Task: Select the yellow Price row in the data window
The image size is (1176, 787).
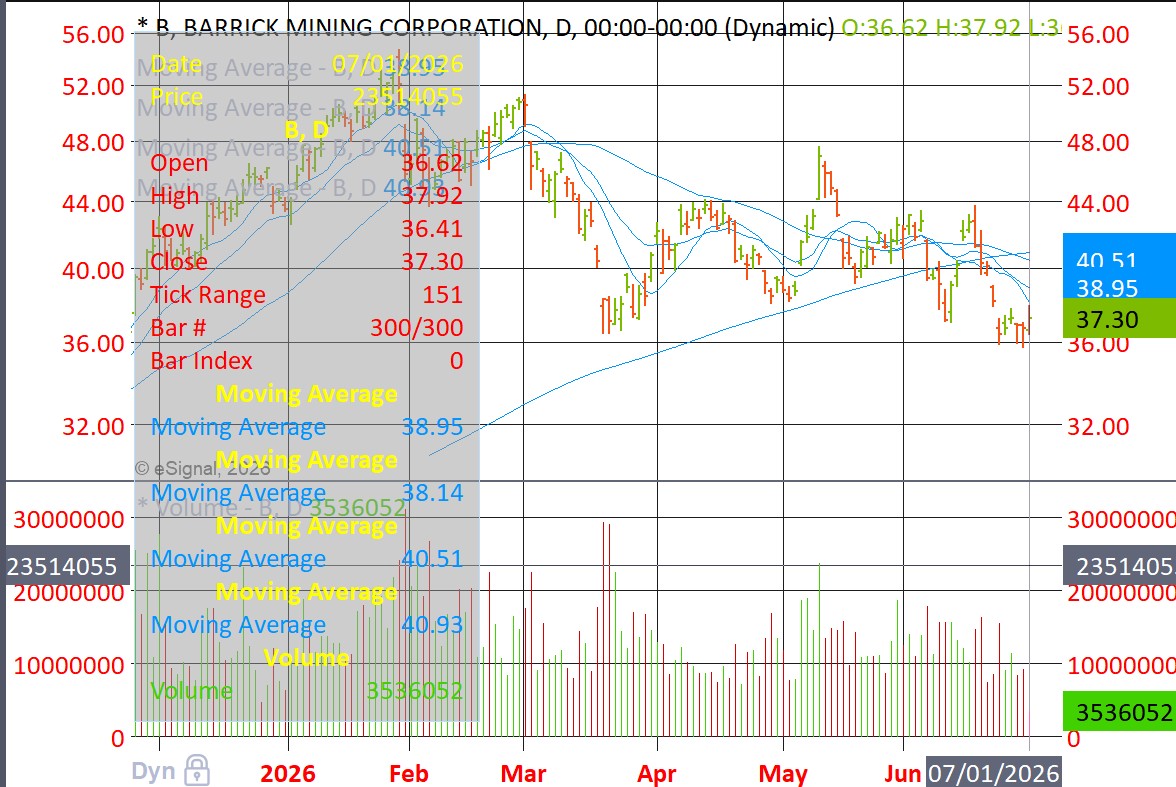Action: coord(307,97)
